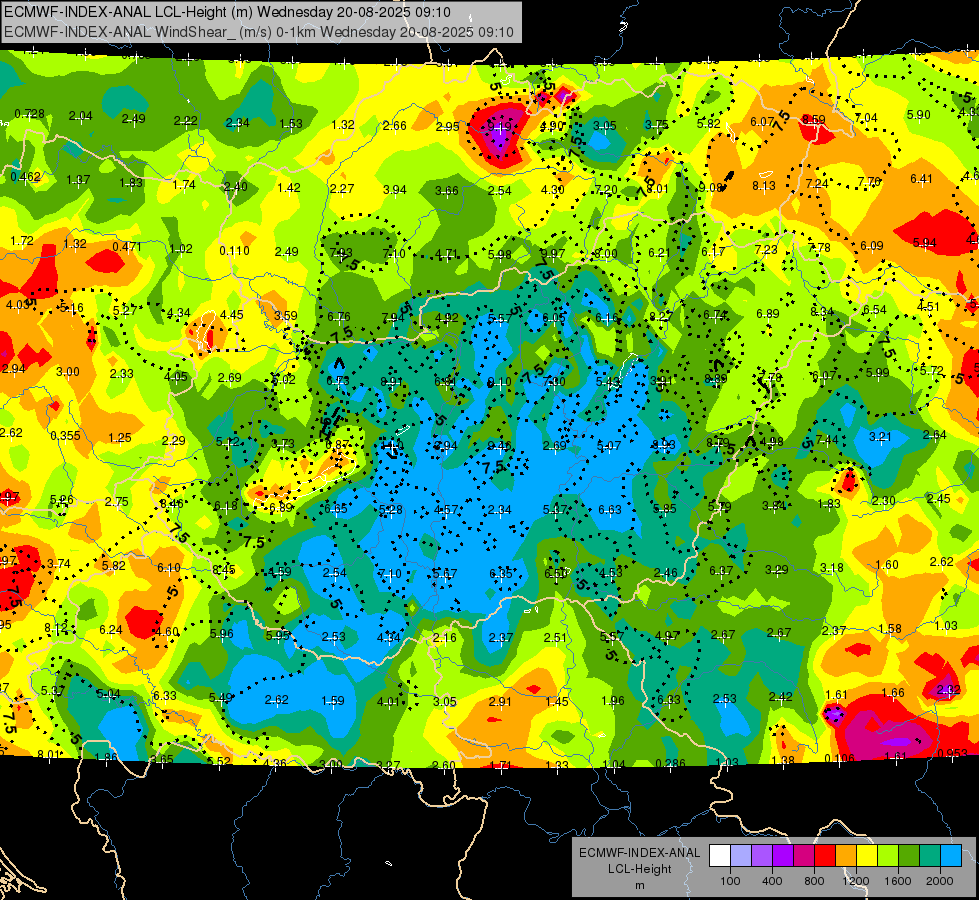Image resolution: width=979 pixels, height=900 pixels.
Task: Click the yellow swatch in the legend
Action: point(867,855)
